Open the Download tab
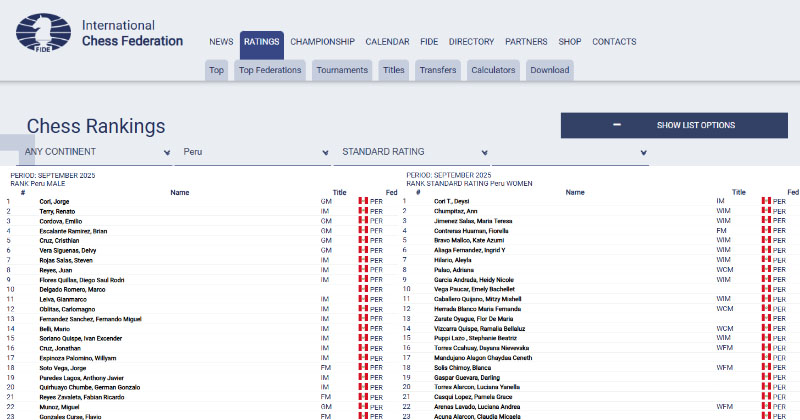The image size is (800, 420). [x=549, y=70]
